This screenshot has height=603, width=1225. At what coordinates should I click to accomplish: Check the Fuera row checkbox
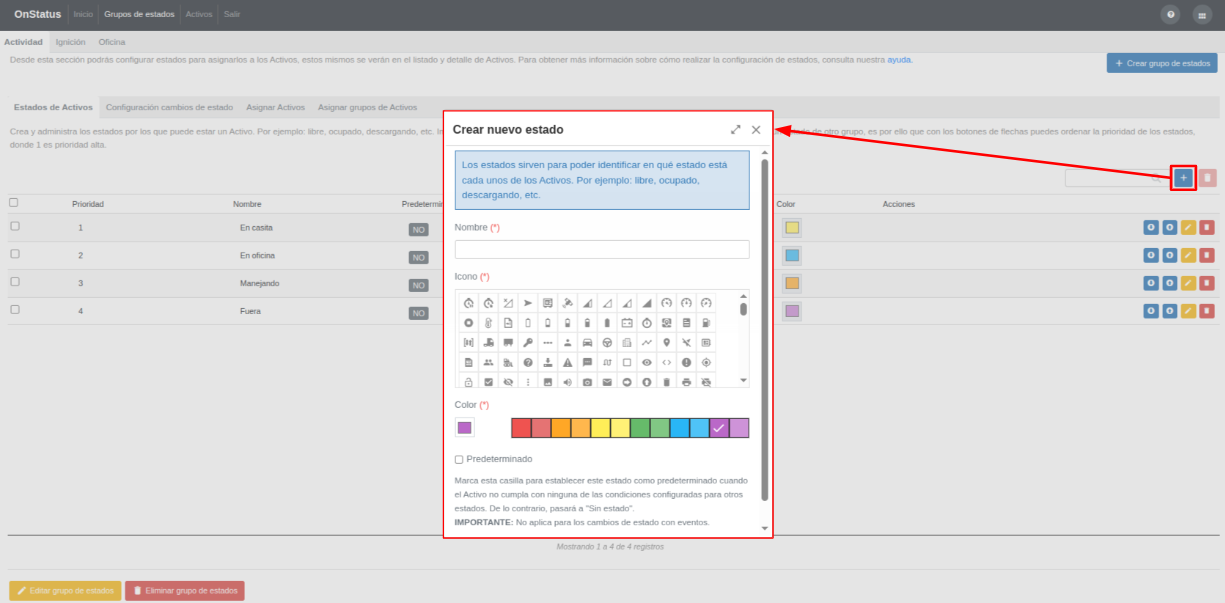tap(14, 310)
